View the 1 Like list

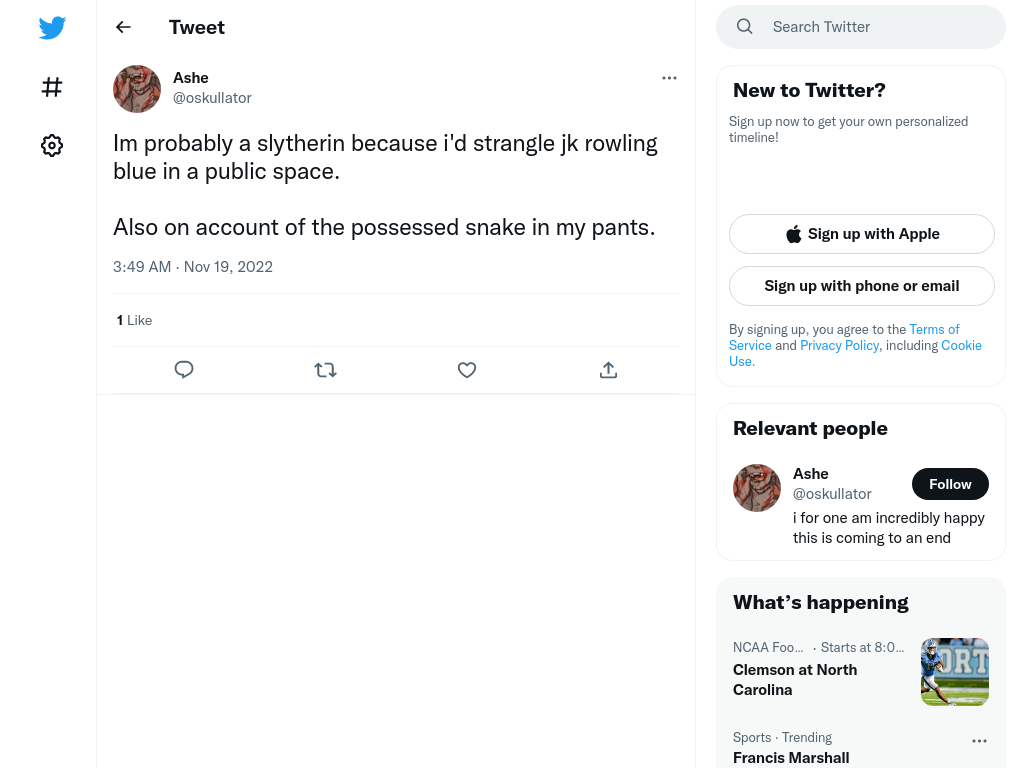[x=134, y=320]
